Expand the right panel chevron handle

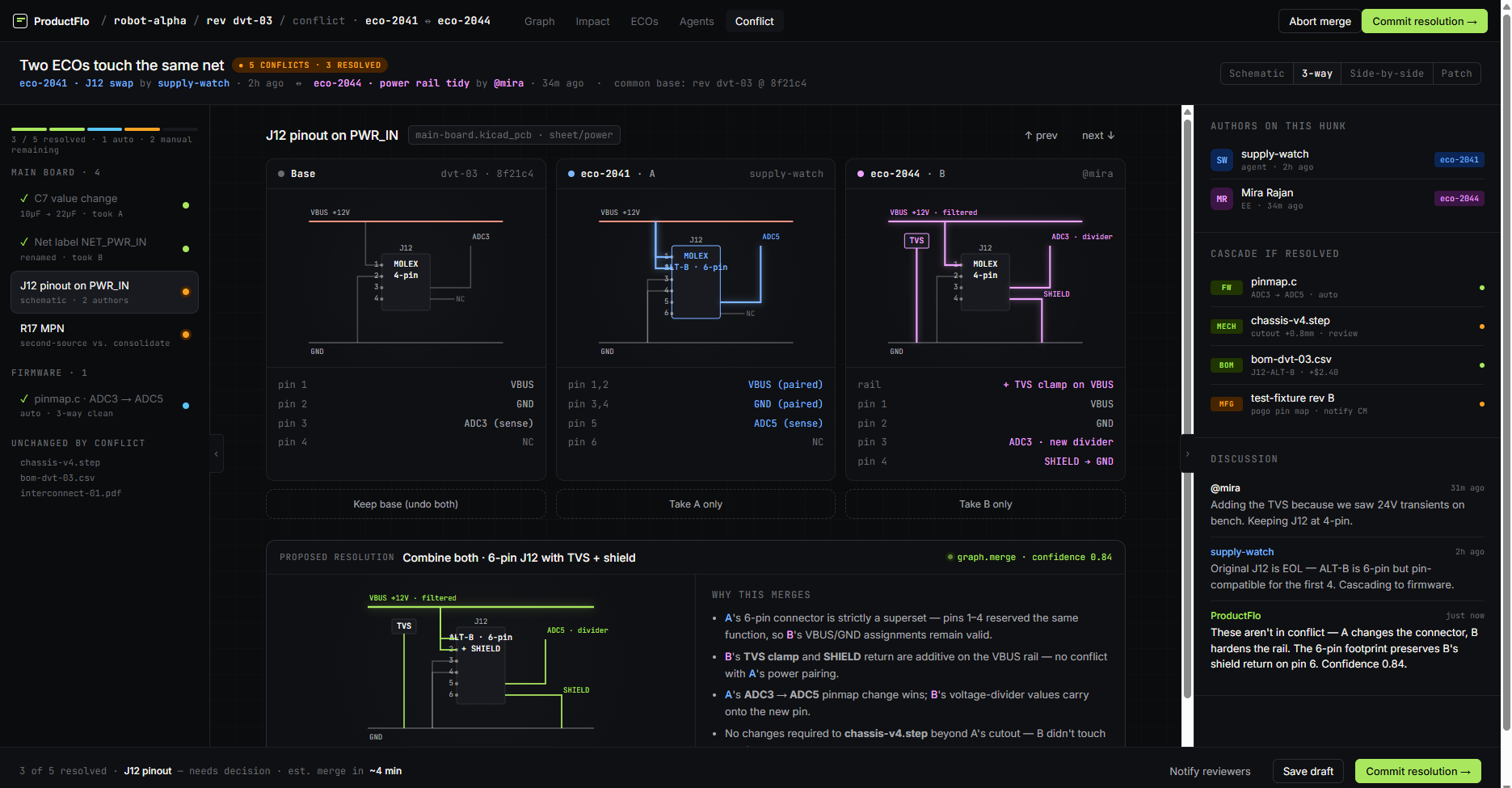click(1187, 454)
